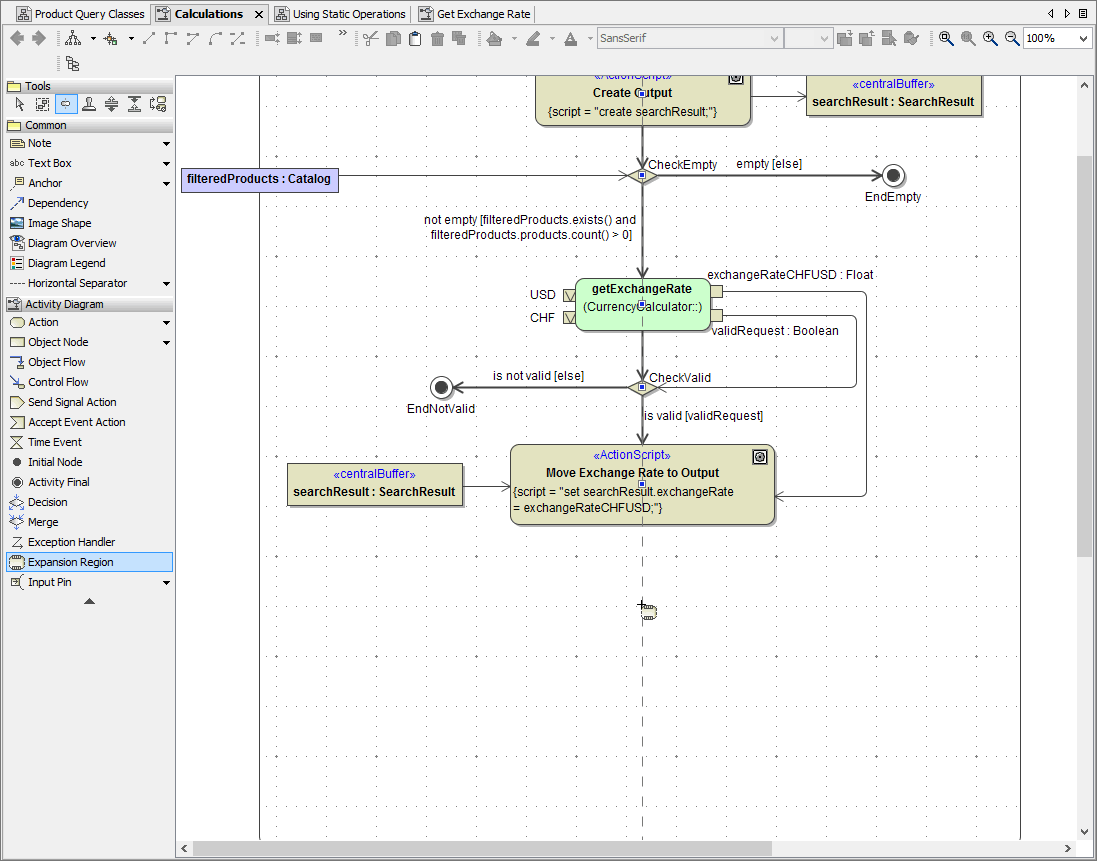Open the SansSerif font dropdown
The height and width of the screenshot is (861, 1097).
[774, 38]
